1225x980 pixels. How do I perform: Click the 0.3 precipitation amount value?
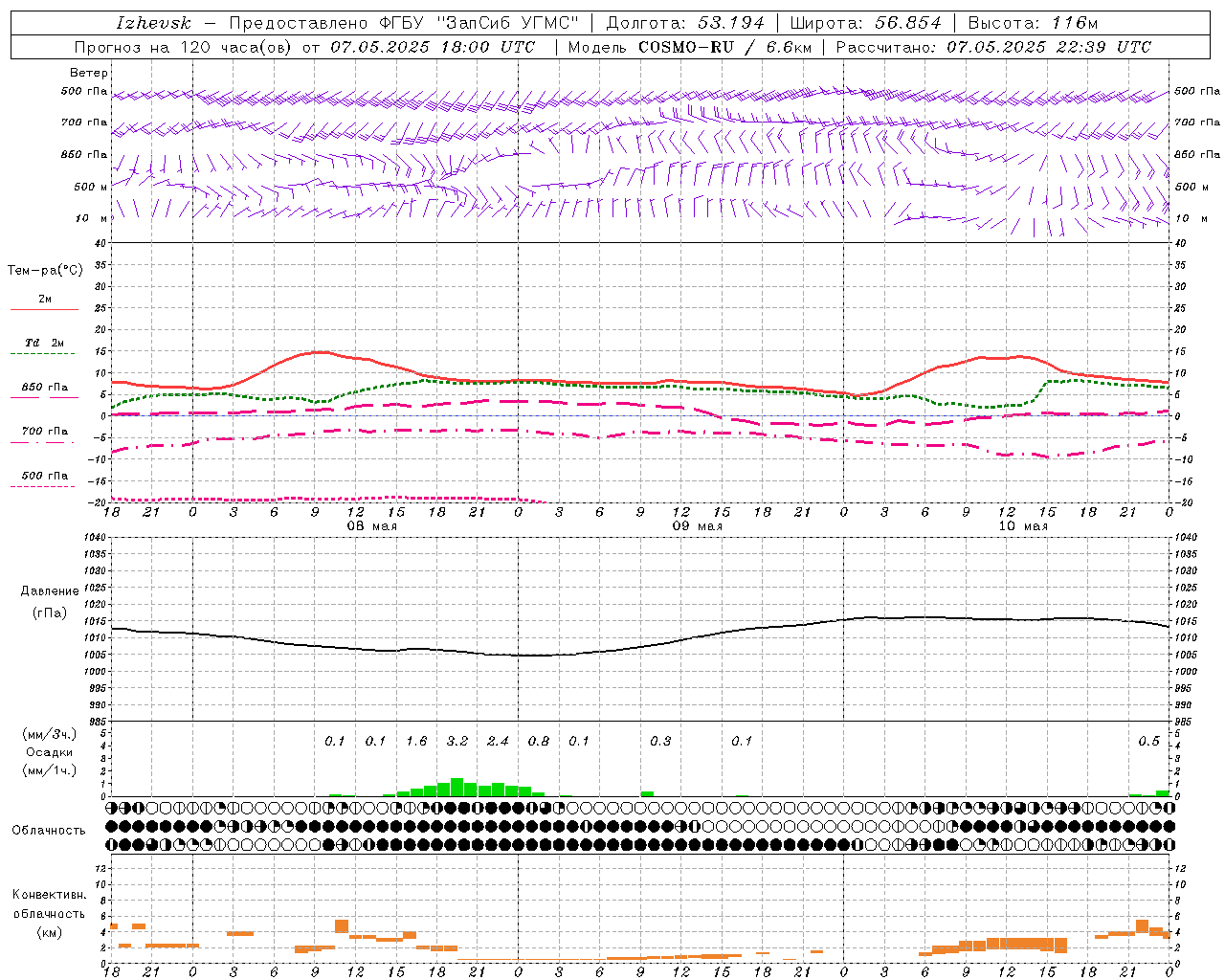click(x=660, y=741)
